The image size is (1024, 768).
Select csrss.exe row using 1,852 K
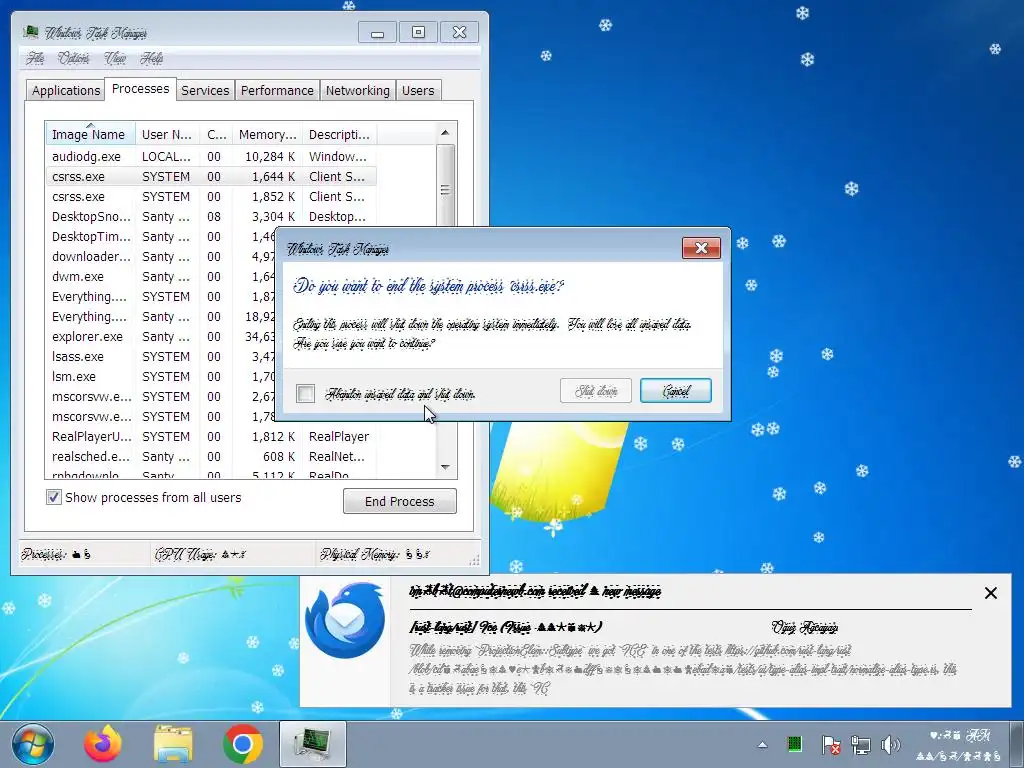click(211, 197)
